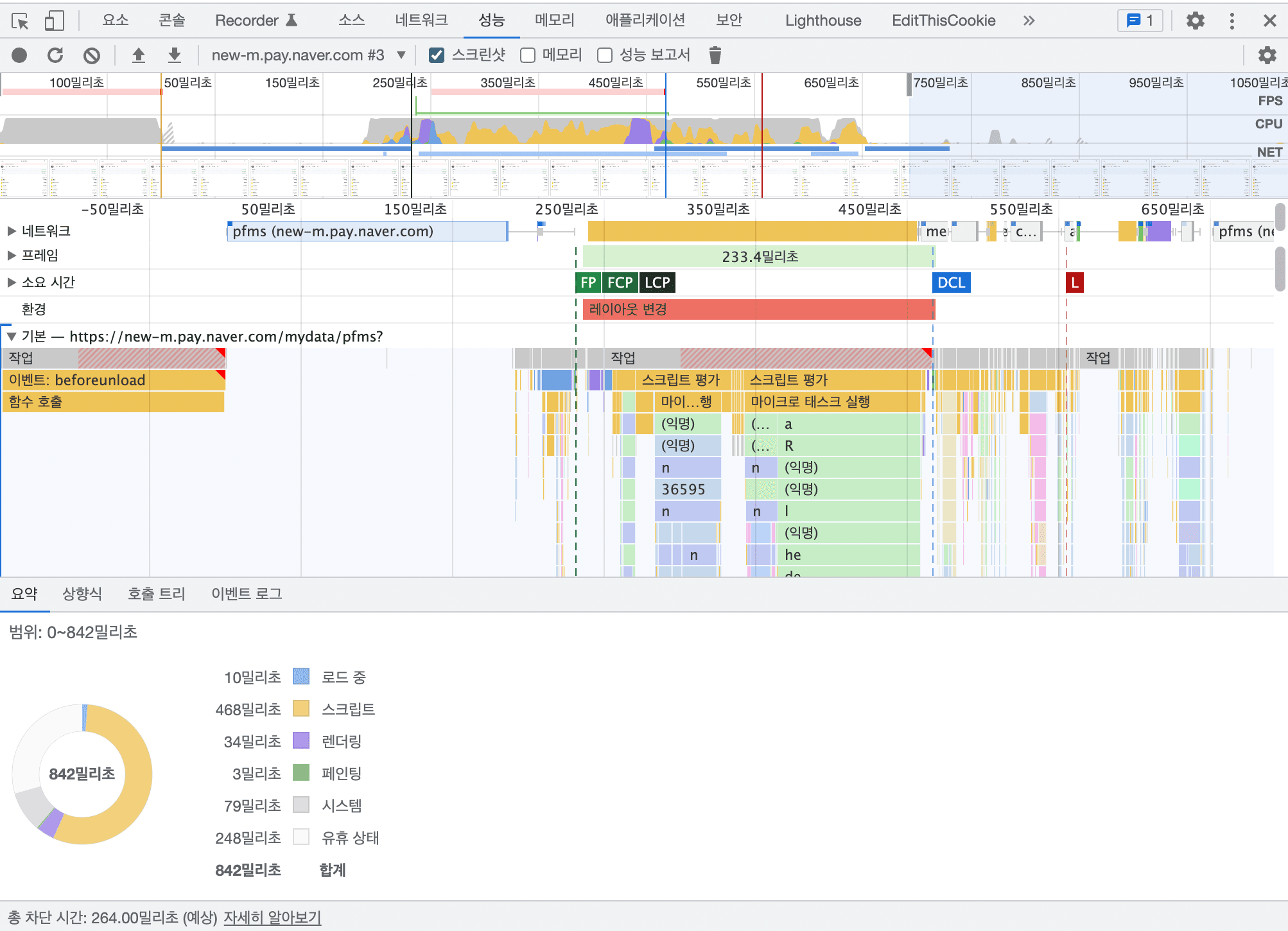Image resolution: width=1288 pixels, height=931 pixels.
Task: Reload page and record performance
Action: (x=55, y=55)
